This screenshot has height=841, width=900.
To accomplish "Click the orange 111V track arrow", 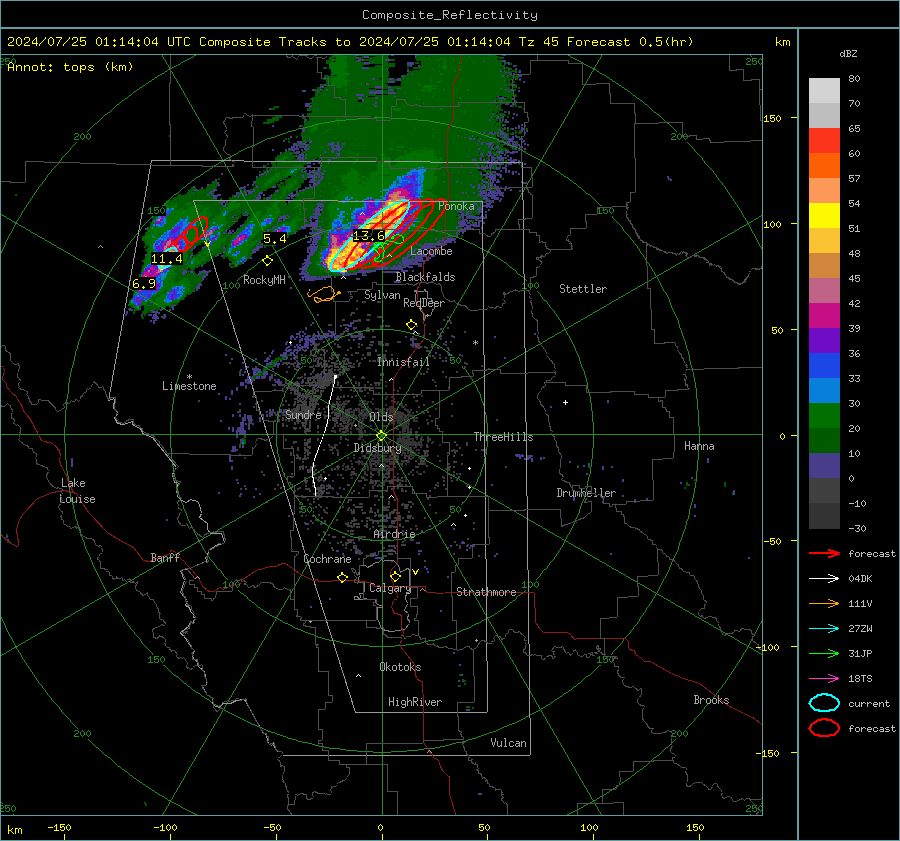I will tap(824, 603).
